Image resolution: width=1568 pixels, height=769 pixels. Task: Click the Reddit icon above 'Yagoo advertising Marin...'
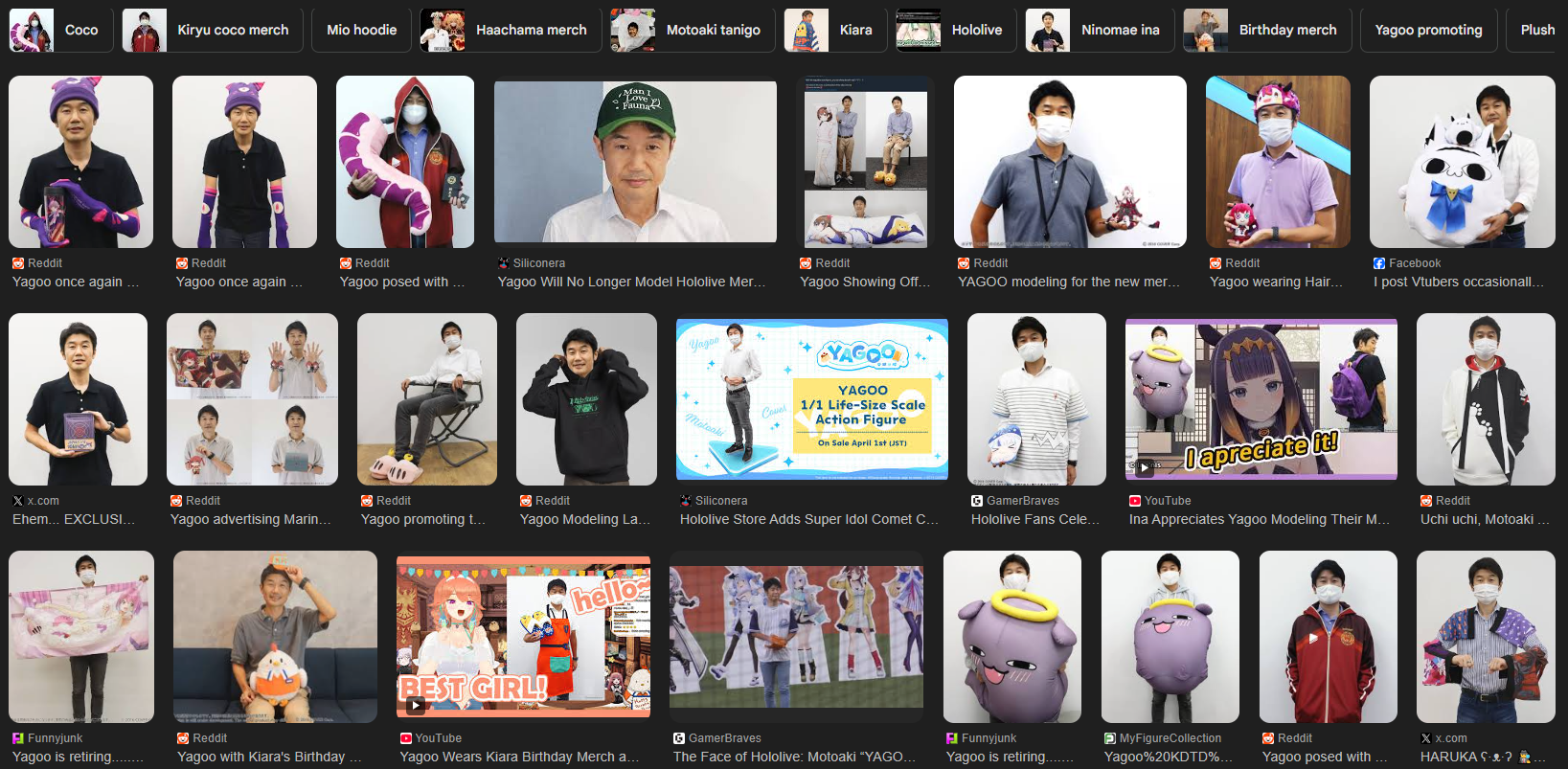(x=176, y=501)
